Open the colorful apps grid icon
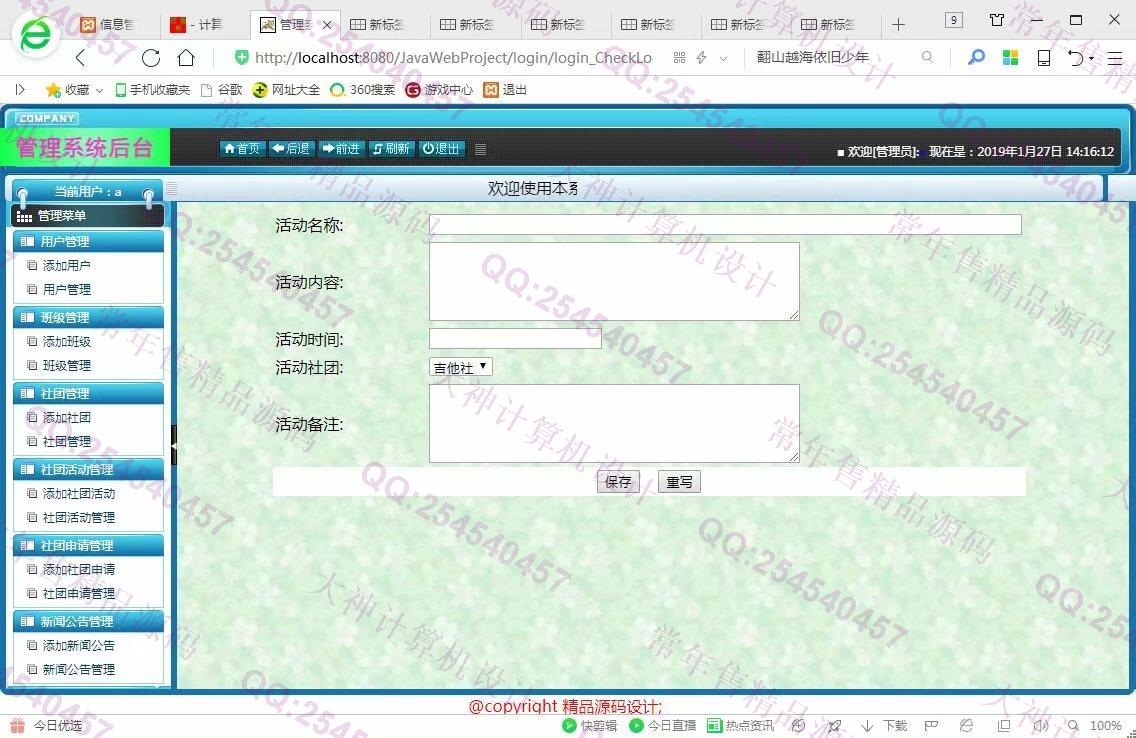Image resolution: width=1136 pixels, height=738 pixels. click(1010, 57)
